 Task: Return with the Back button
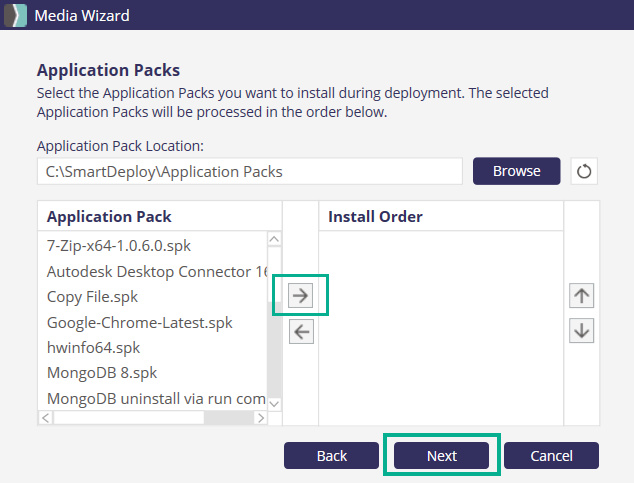point(332,455)
